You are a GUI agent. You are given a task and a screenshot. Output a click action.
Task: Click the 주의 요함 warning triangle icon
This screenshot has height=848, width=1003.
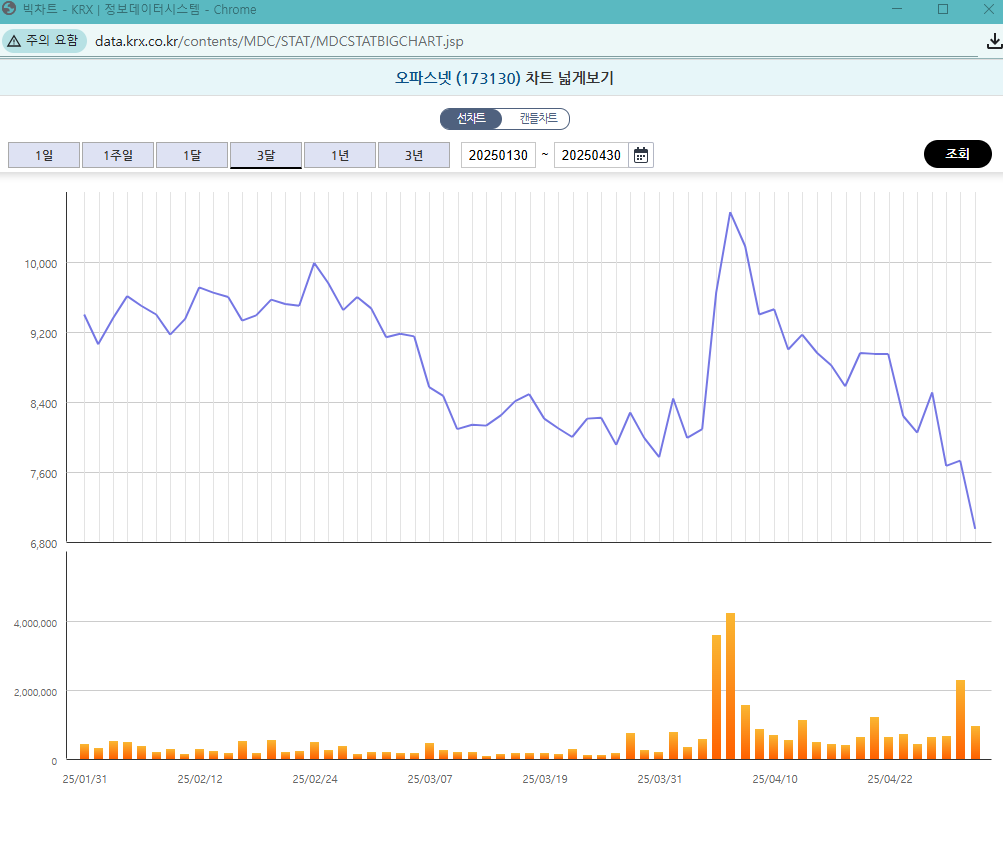pos(13,41)
